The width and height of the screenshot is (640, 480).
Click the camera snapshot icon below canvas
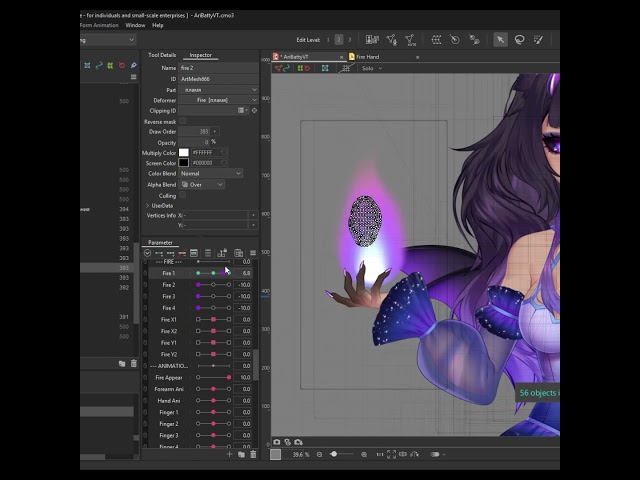277,442
